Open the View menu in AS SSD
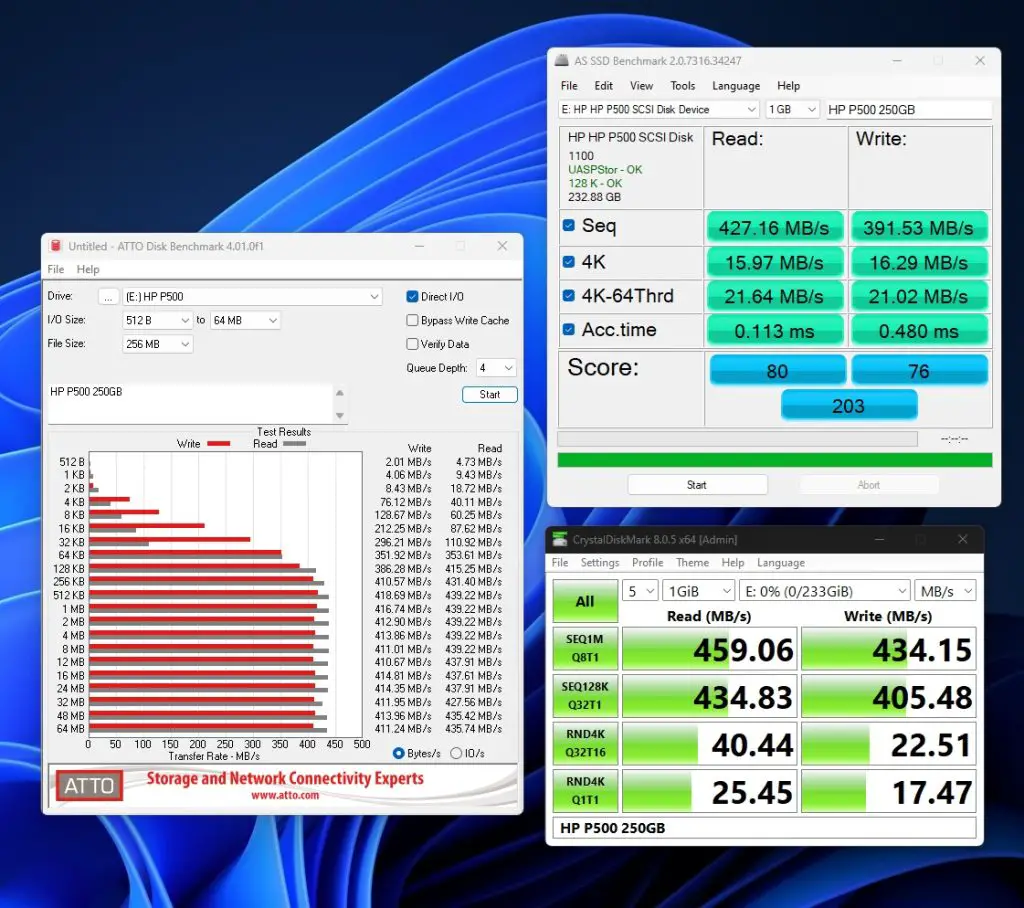 [641, 86]
